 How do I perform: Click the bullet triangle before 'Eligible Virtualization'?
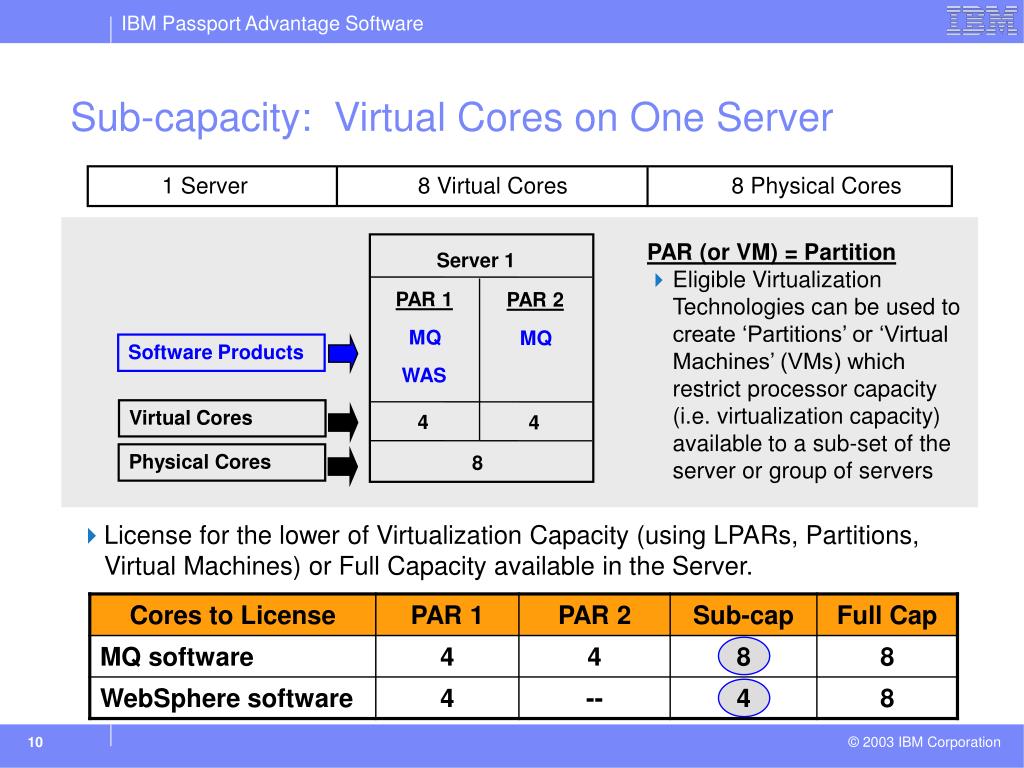coord(658,280)
